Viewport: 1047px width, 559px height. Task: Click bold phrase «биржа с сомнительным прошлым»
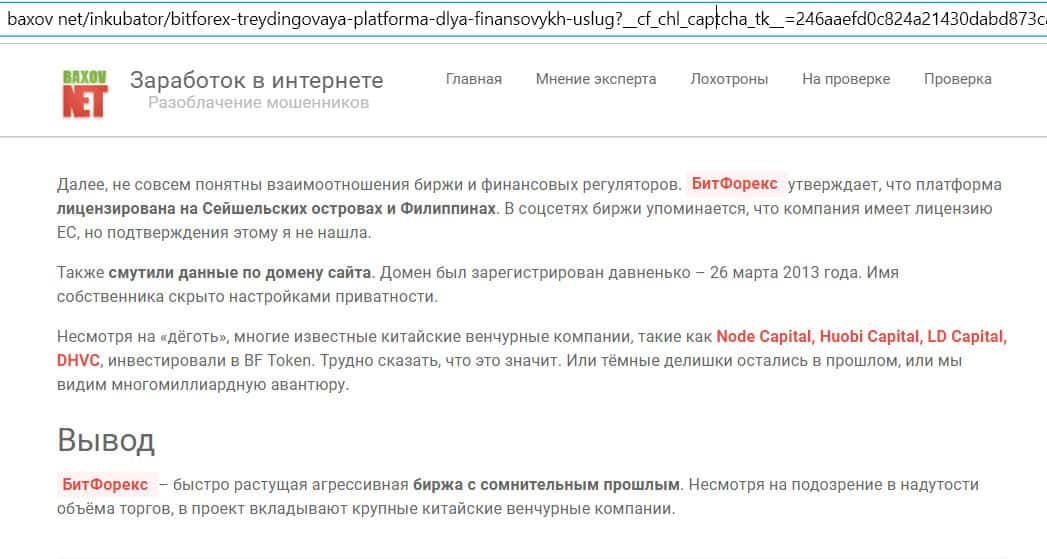coord(547,485)
